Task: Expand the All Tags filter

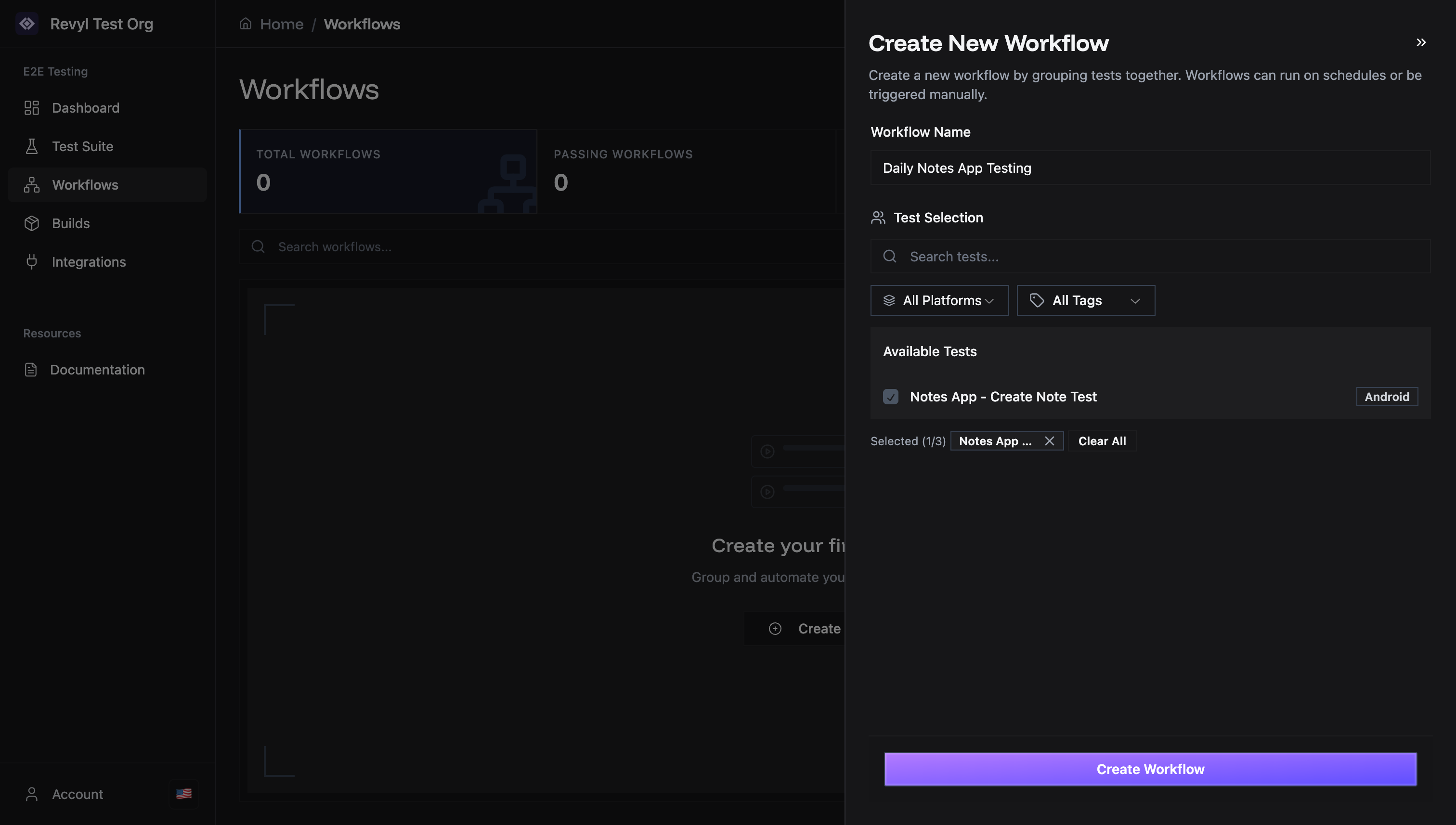Action: [1085, 300]
